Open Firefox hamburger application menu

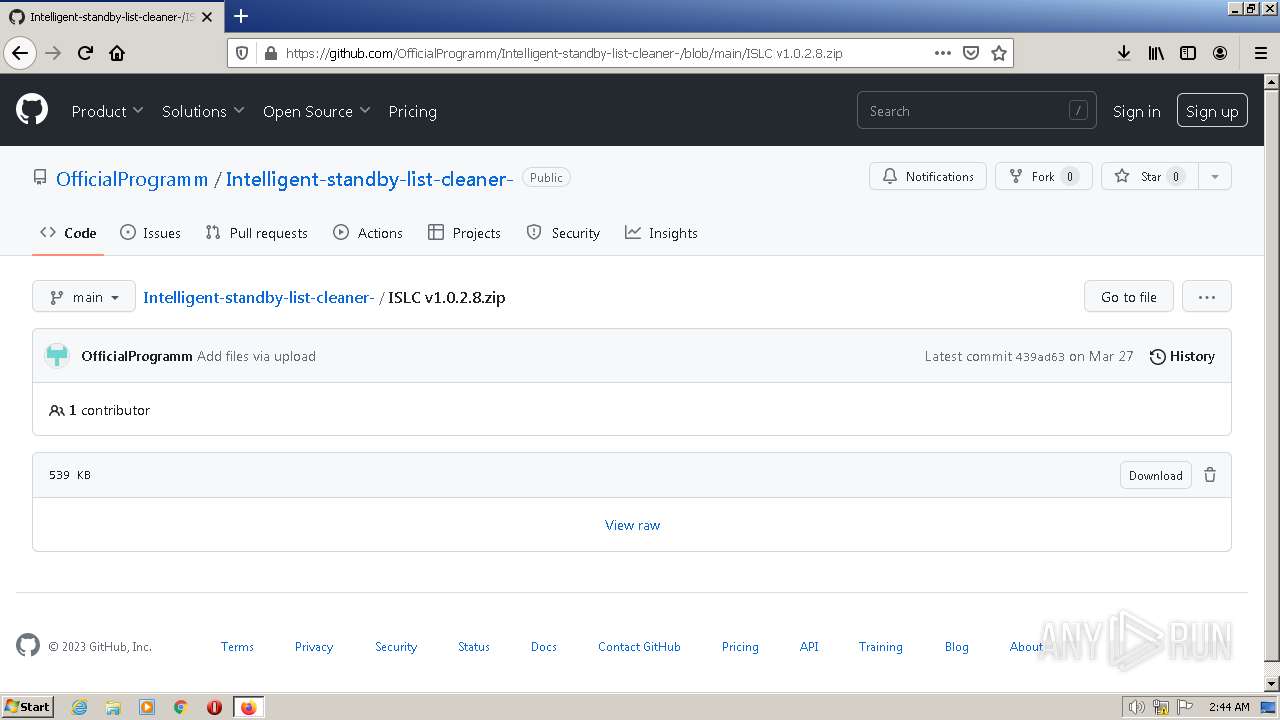(x=1260, y=53)
